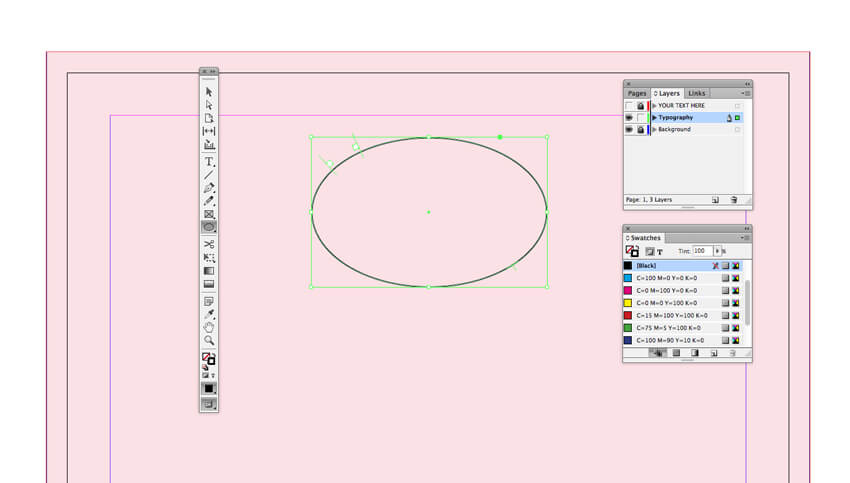Collapse the Swatches panel with double arrows
Image resolution: width=850 pixels, height=483 pixels.
pos(747,228)
